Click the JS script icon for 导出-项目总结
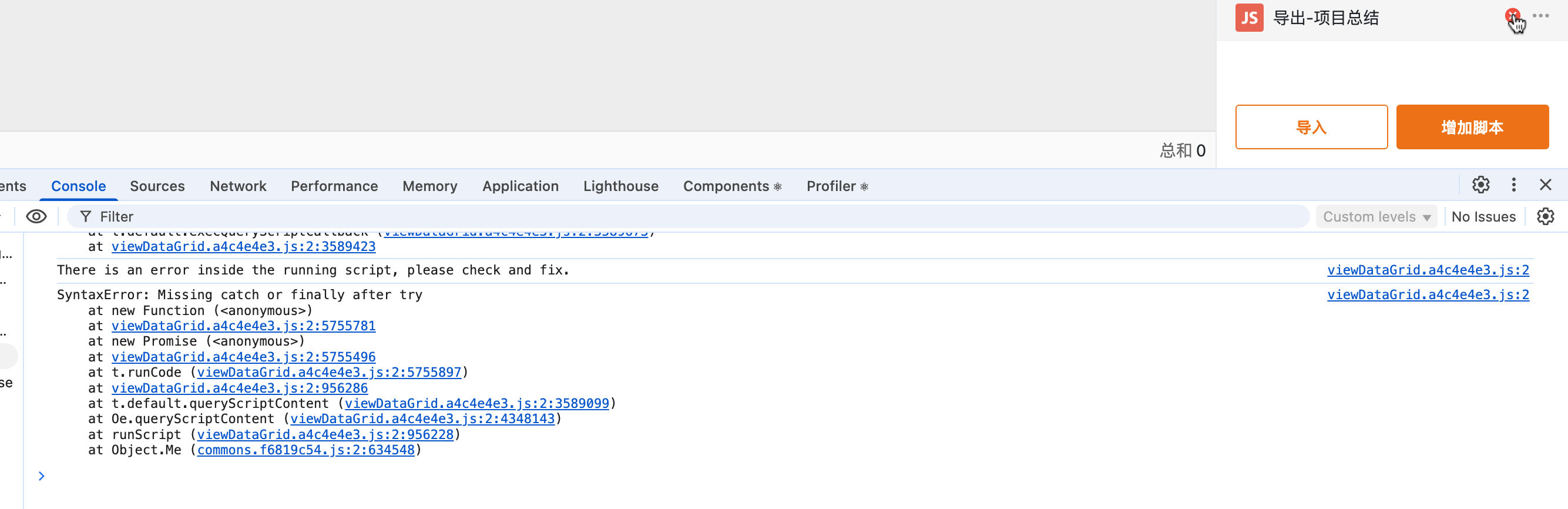Viewport: 1568px width, 509px height. click(x=1249, y=18)
